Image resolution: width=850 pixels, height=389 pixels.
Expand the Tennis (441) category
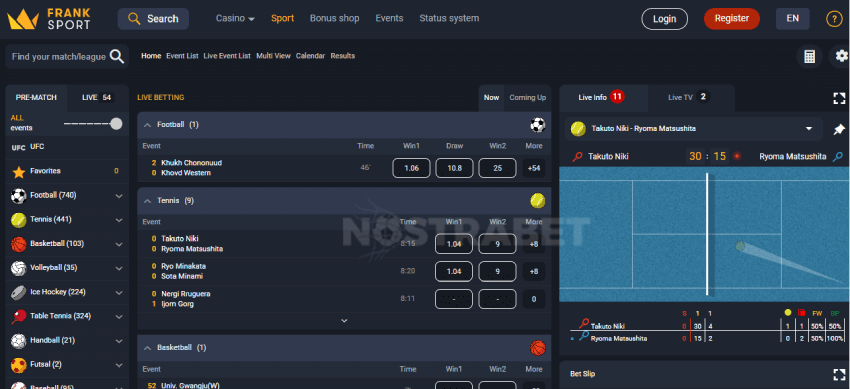click(119, 220)
